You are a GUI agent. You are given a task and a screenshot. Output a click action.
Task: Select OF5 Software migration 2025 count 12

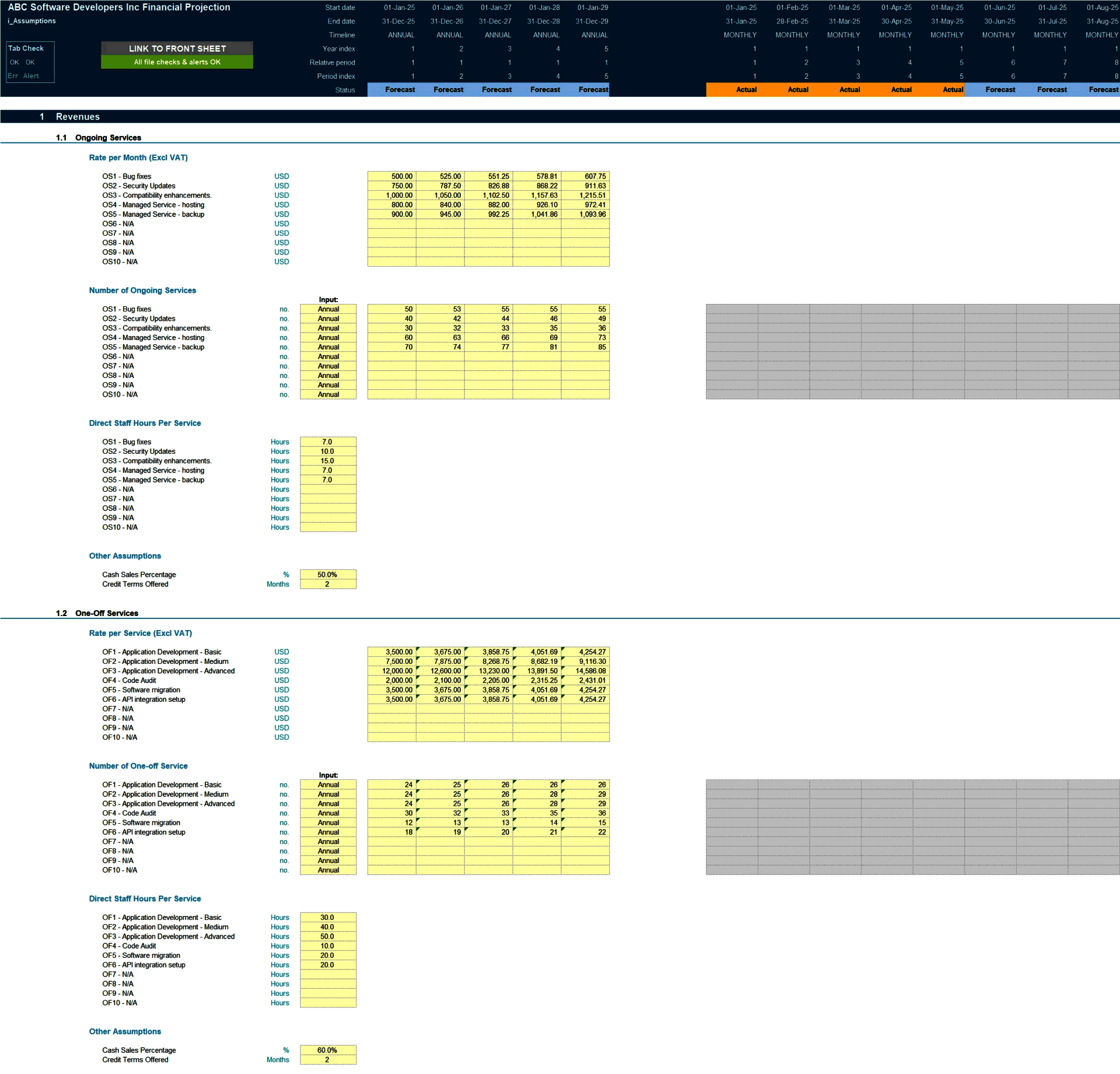click(x=392, y=823)
